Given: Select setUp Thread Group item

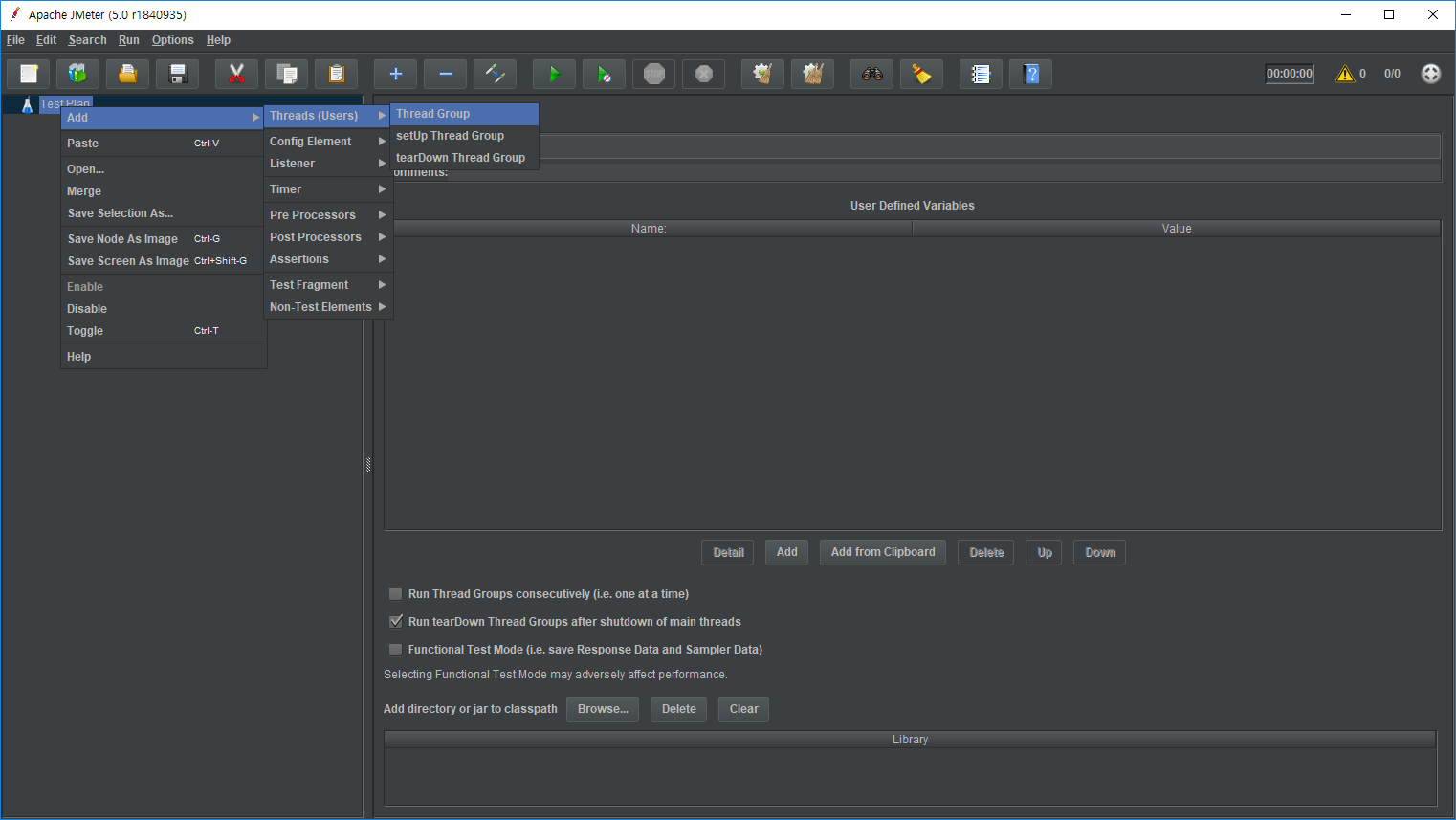Looking at the screenshot, I should [464, 136].
